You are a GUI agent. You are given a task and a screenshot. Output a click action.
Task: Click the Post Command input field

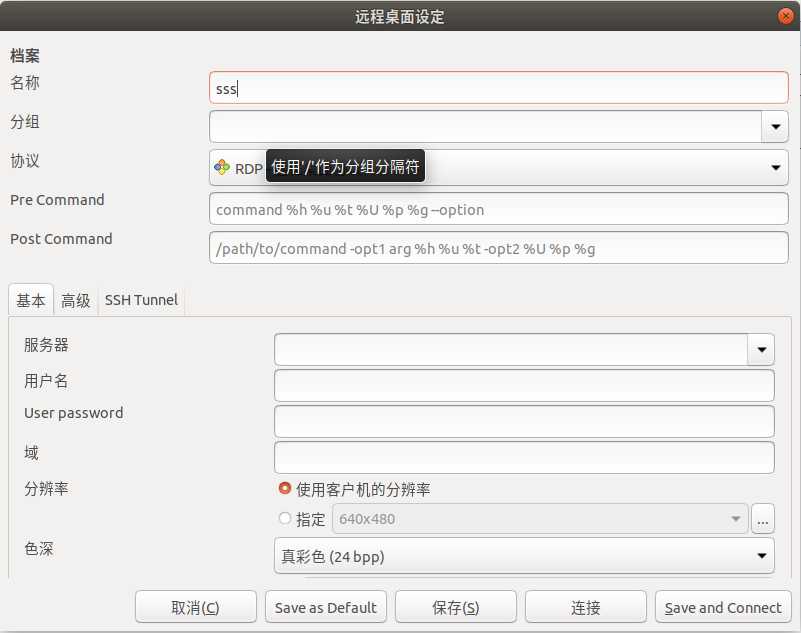[499, 248]
